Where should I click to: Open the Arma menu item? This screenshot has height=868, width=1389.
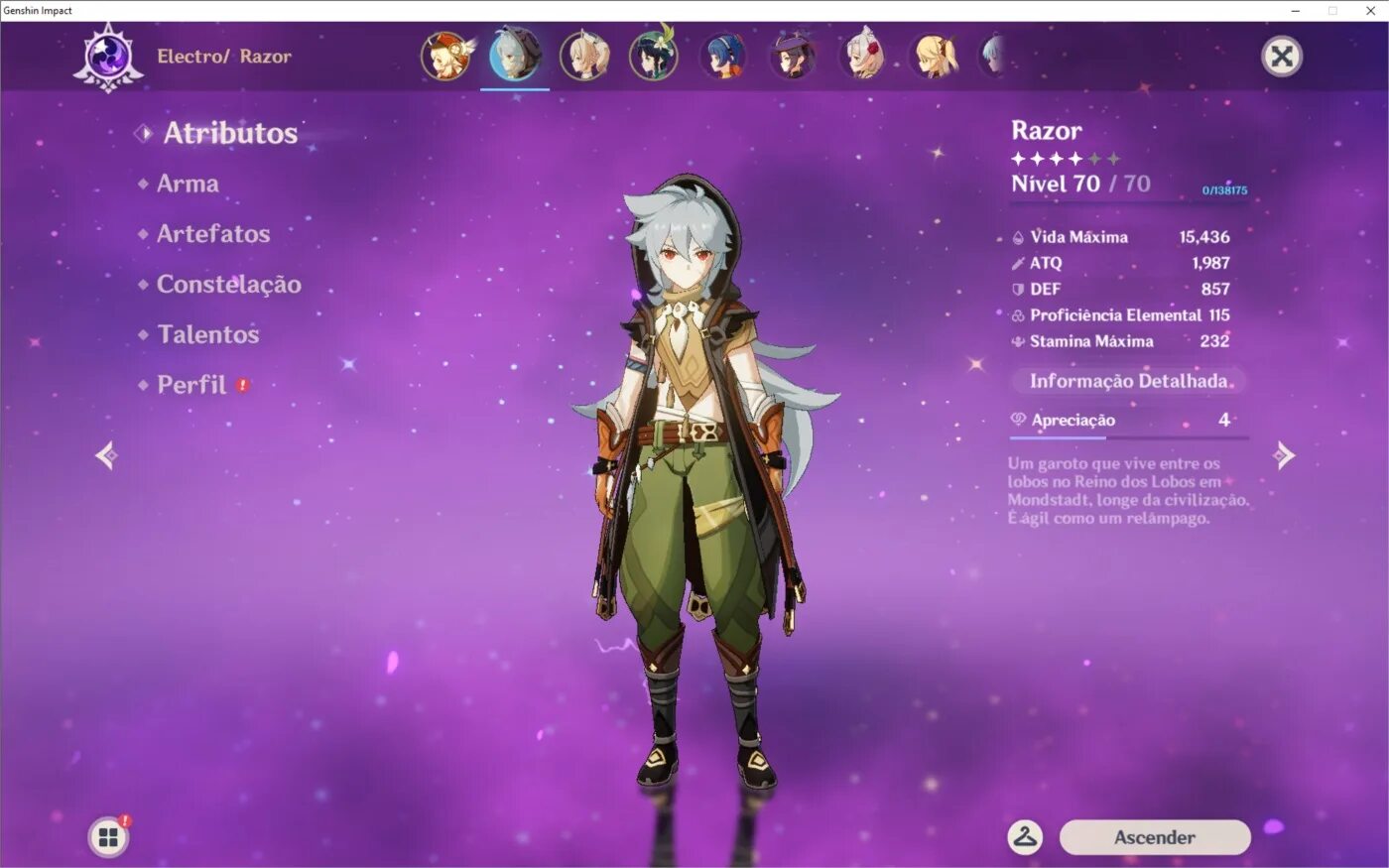pos(188,184)
